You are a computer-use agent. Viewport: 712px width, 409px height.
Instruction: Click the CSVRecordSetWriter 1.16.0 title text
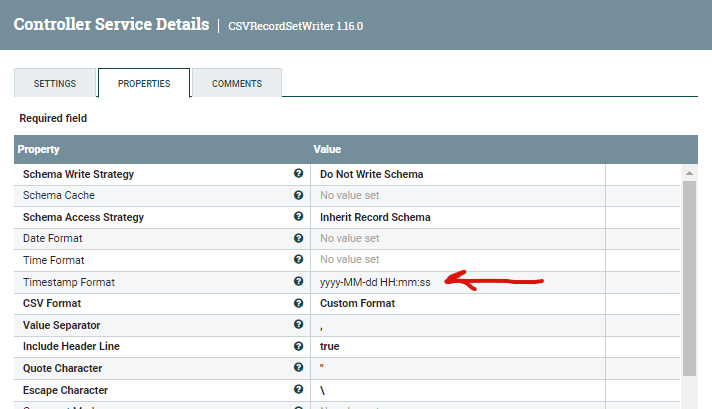tap(296, 26)
